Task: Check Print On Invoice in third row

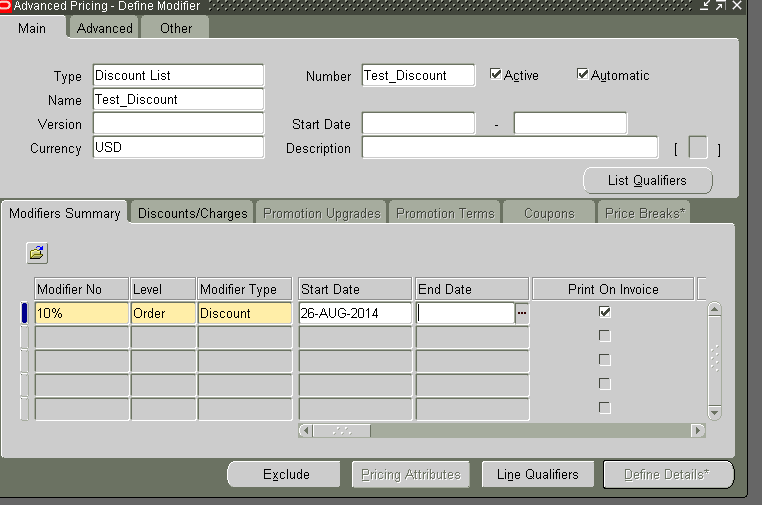Action: click(x=605, y=360)
